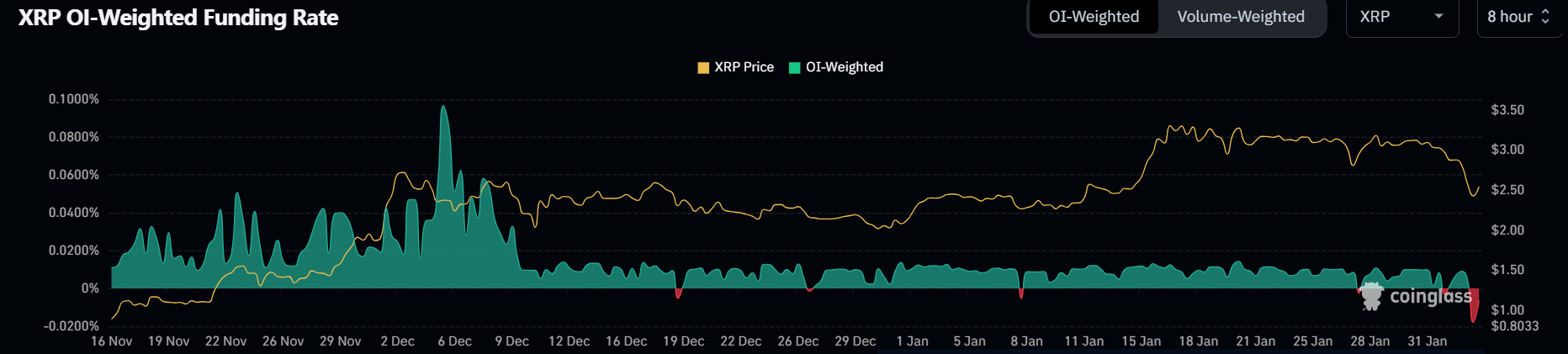1568x354 pixels.
Task: Click the 8 Jan date label
Action: click(1026, 341)
